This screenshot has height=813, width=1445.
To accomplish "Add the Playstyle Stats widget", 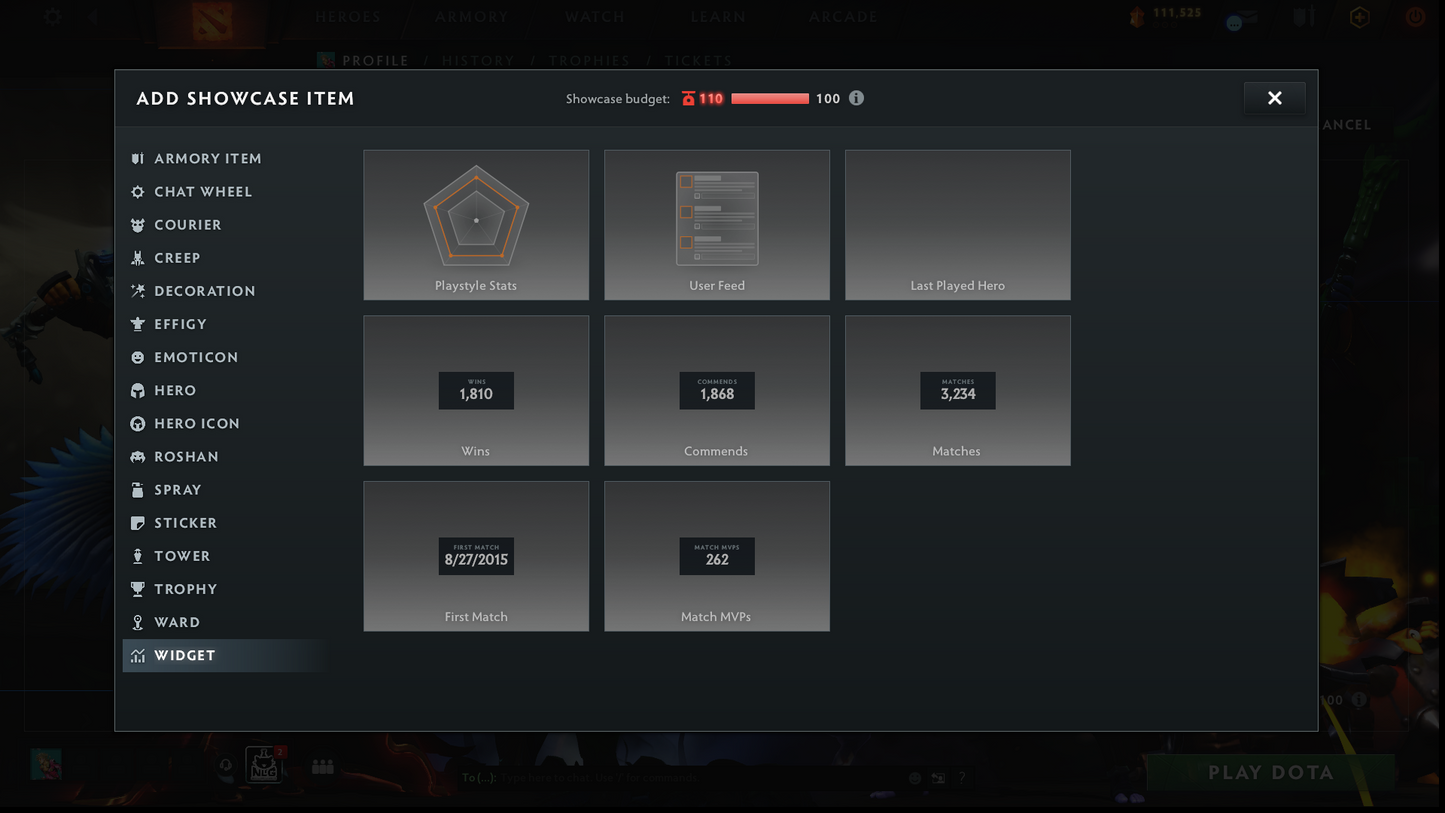I will point(476,225).
